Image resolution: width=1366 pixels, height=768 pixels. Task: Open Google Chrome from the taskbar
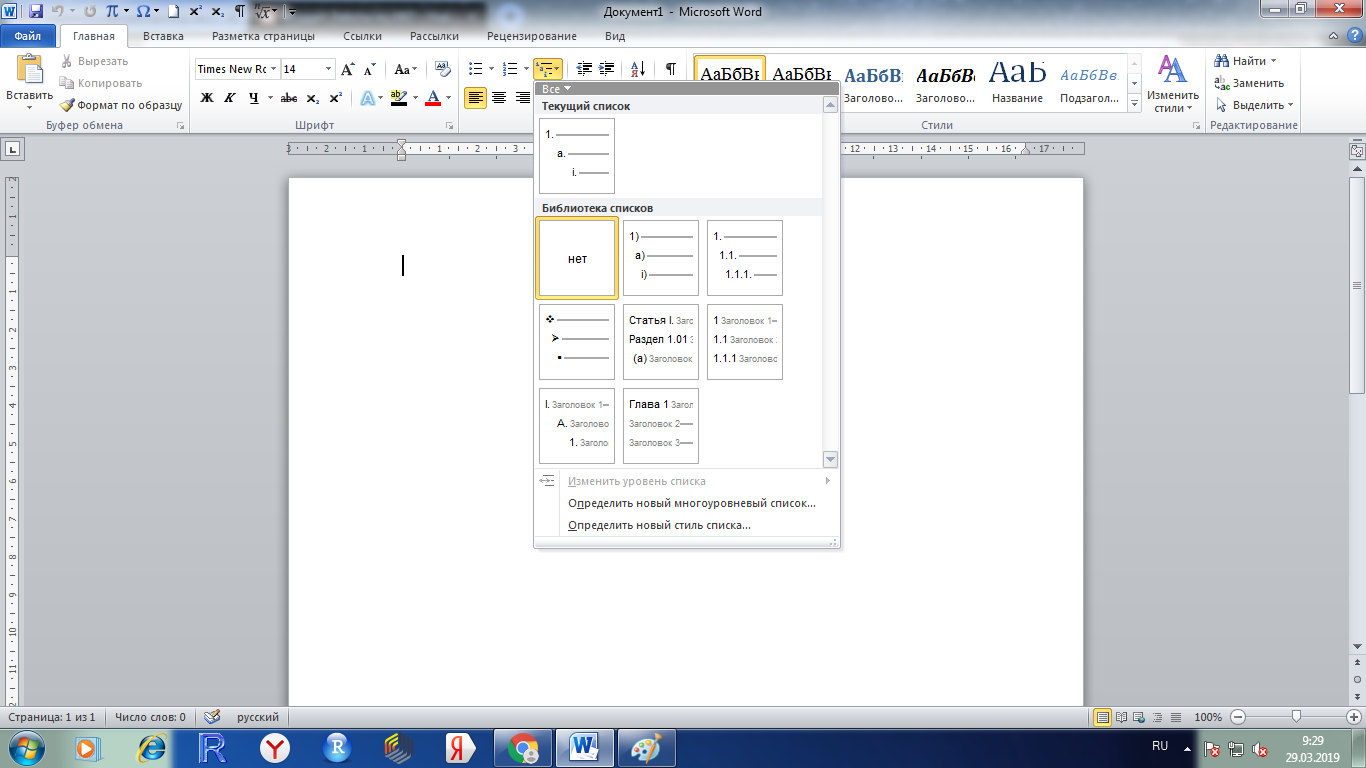[x=523, y=748]
